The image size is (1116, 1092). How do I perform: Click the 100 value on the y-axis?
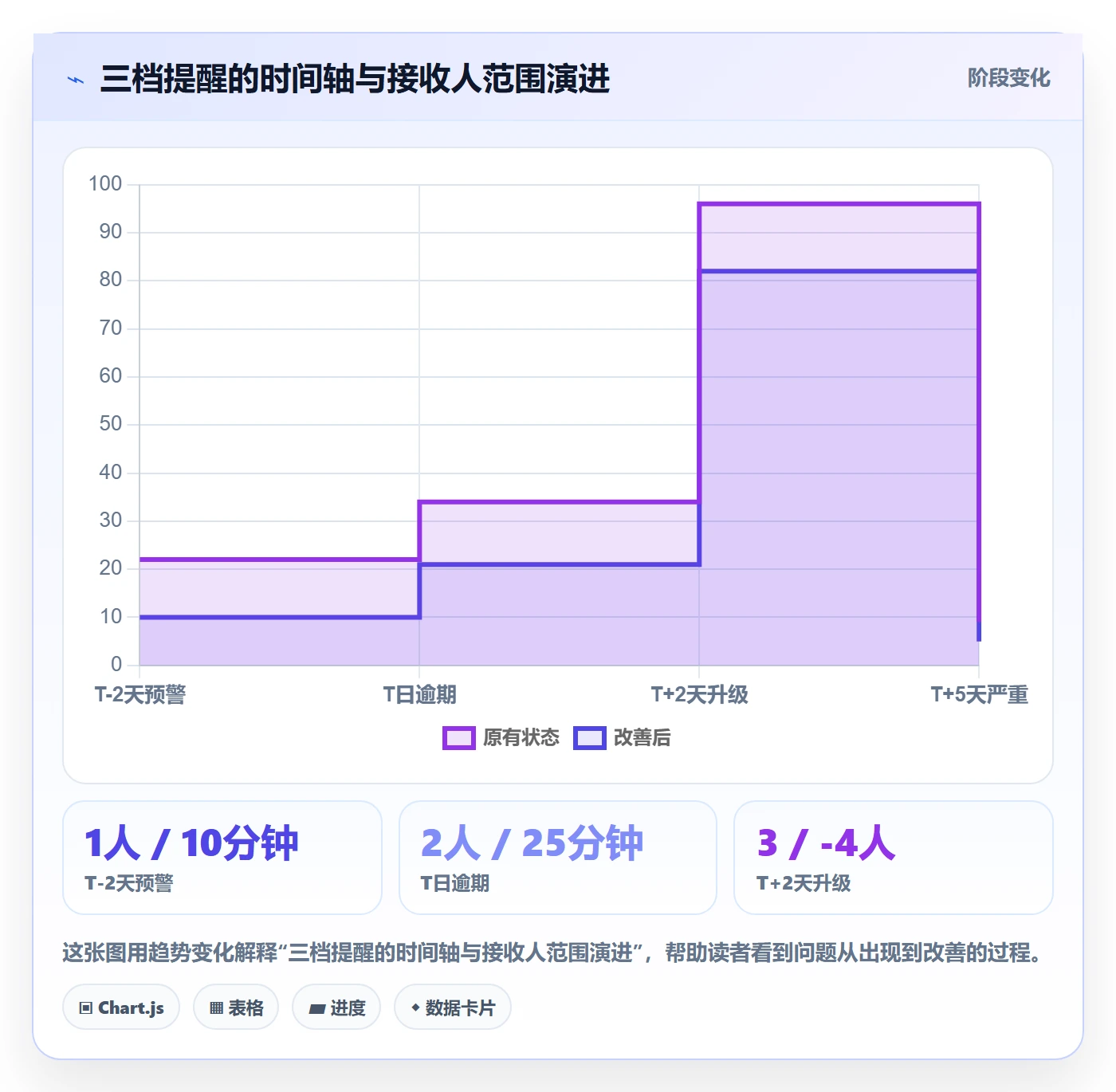click(105, 184)
